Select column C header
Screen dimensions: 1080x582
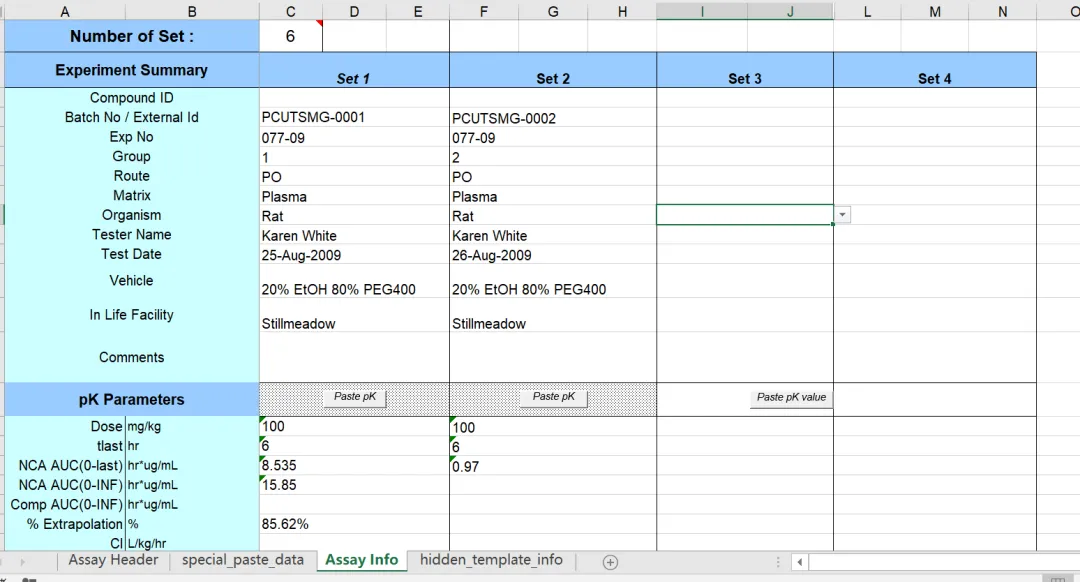click(x=290, y=11)
